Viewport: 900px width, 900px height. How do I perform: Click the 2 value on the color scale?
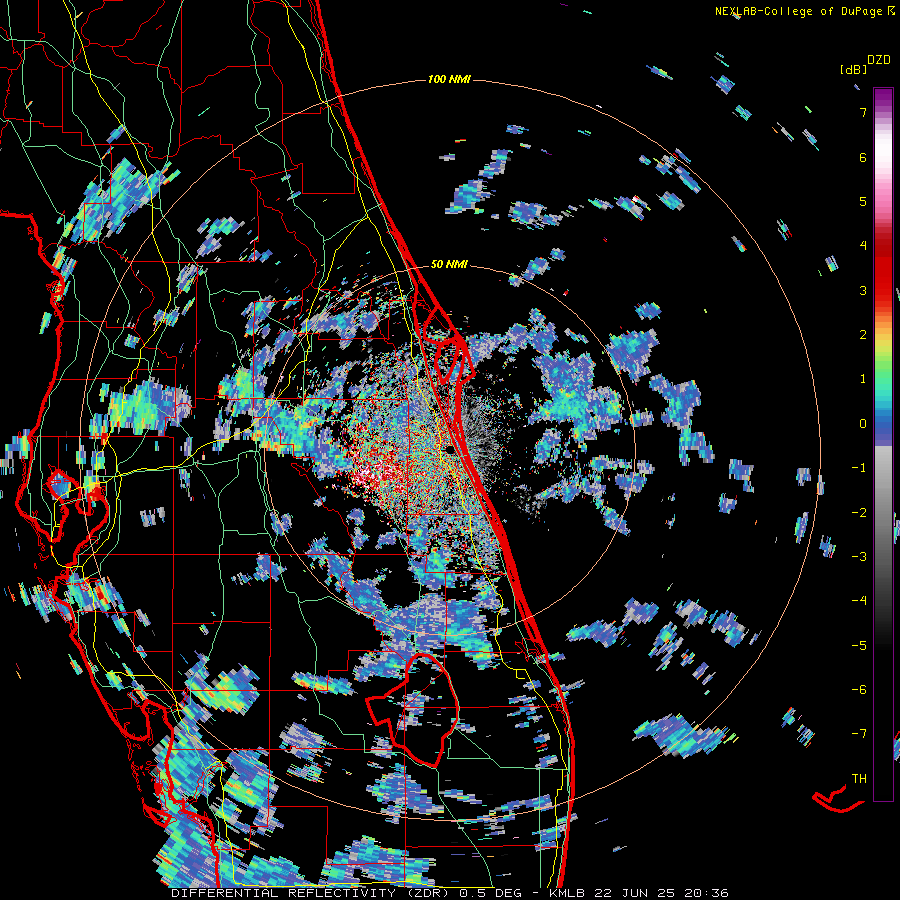coord(863,335)
